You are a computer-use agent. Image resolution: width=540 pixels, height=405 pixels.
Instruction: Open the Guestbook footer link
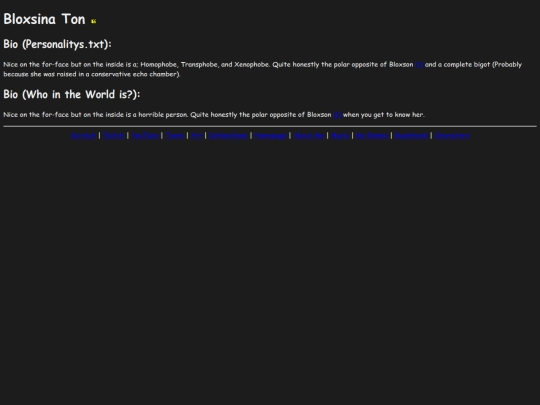[x=411, y=136]
